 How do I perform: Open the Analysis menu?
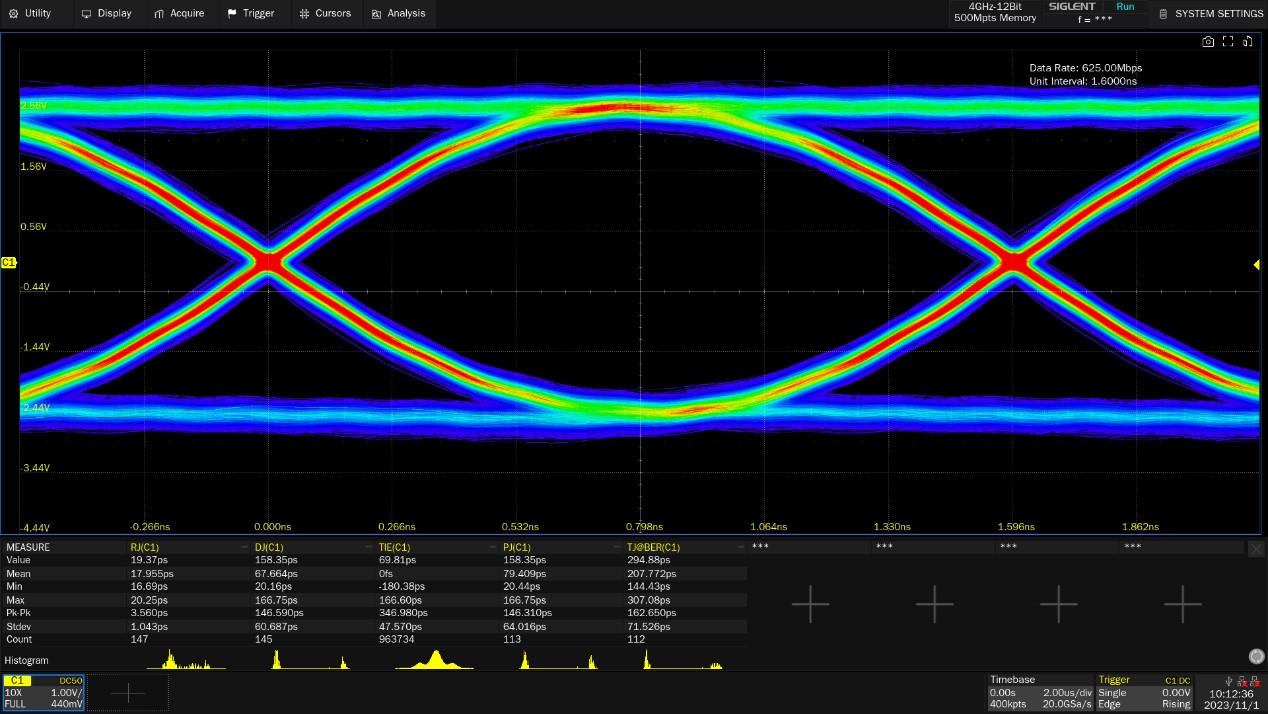(x=398, y=13)
